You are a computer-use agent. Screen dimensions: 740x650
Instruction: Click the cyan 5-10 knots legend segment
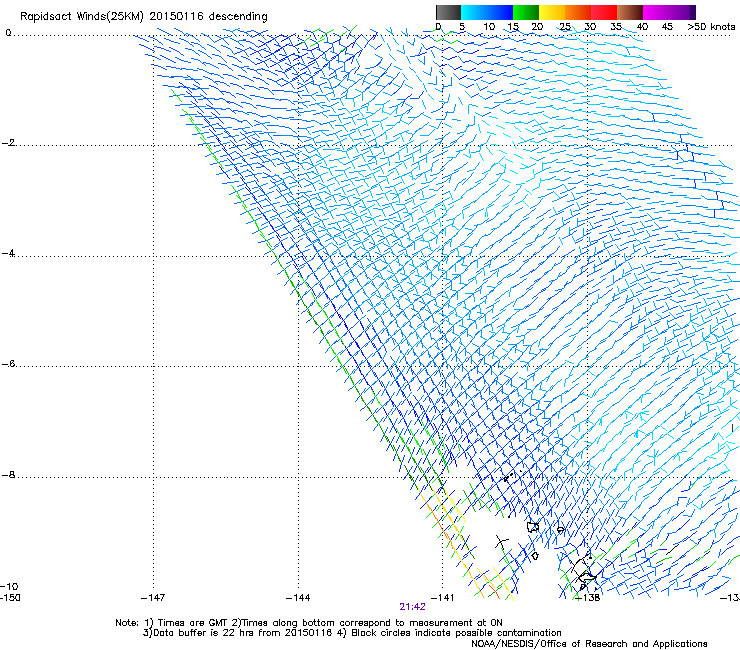(474, 12)
